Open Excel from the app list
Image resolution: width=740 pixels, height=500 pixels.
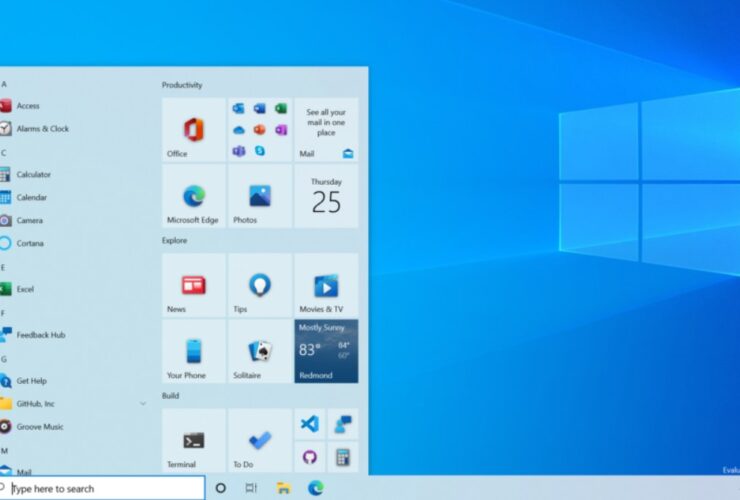76,289
